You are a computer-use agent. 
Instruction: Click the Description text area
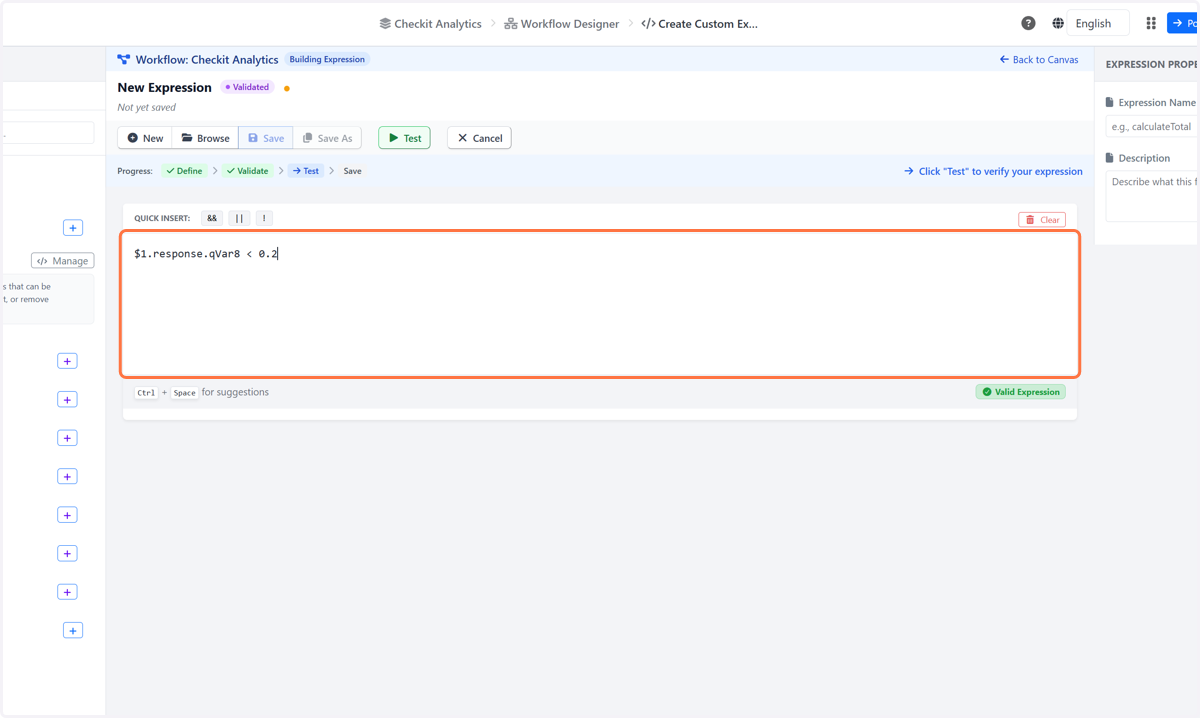(1152, 196)
